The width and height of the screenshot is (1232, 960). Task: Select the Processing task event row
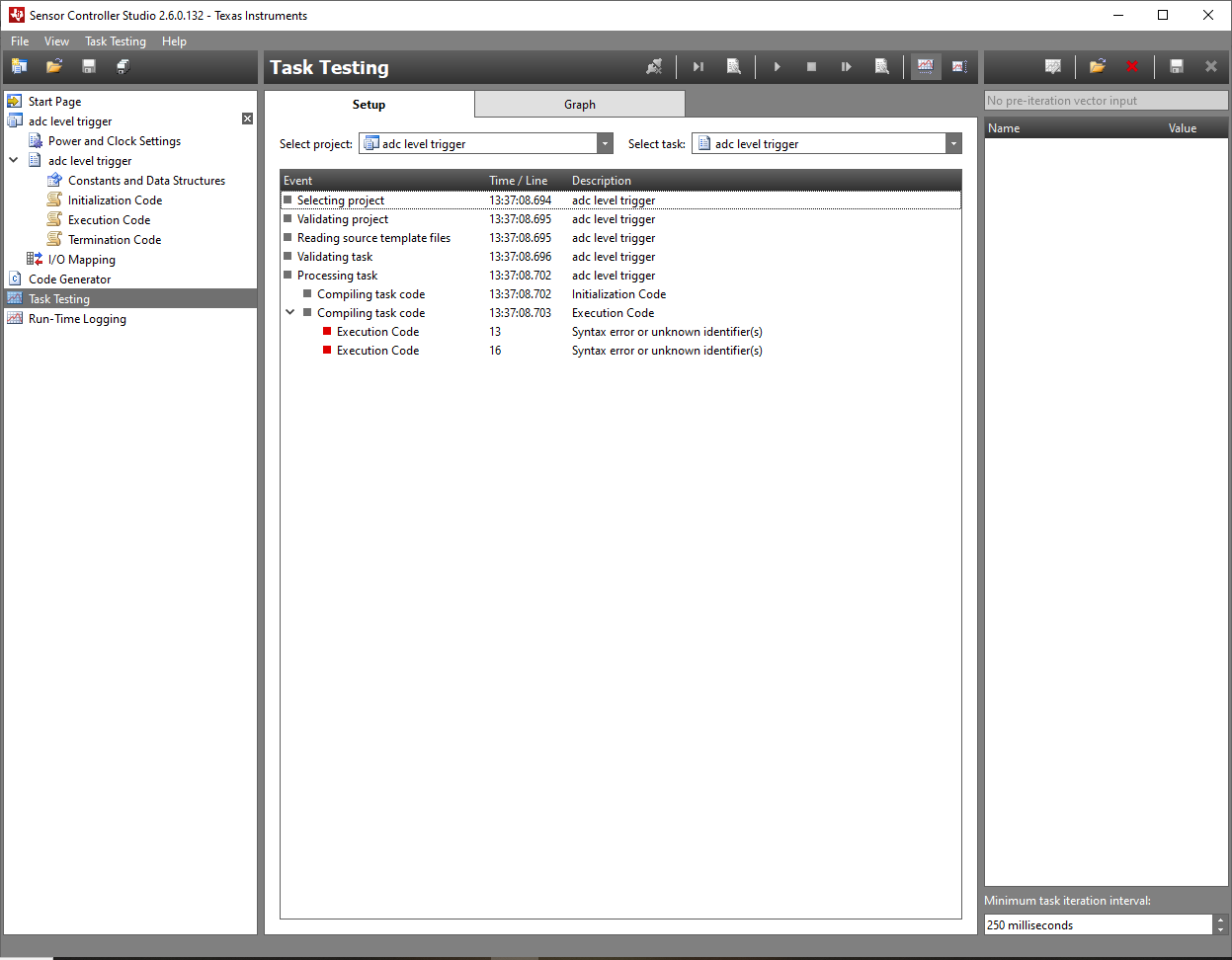click(x=620, y=275)
